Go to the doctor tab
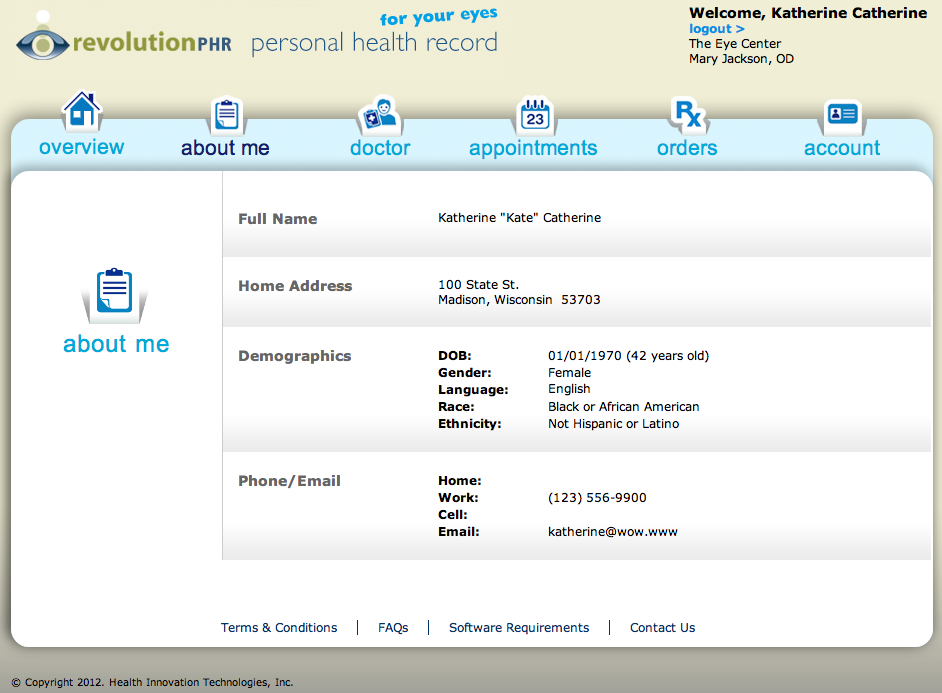The height and width of the screenshot is (693, 942). pyautogui.click(x=380, y=148)
